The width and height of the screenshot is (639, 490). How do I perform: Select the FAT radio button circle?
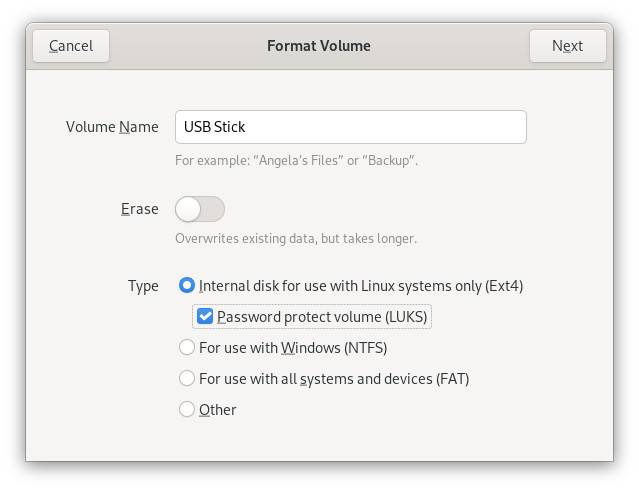click(x=187, y=378)
